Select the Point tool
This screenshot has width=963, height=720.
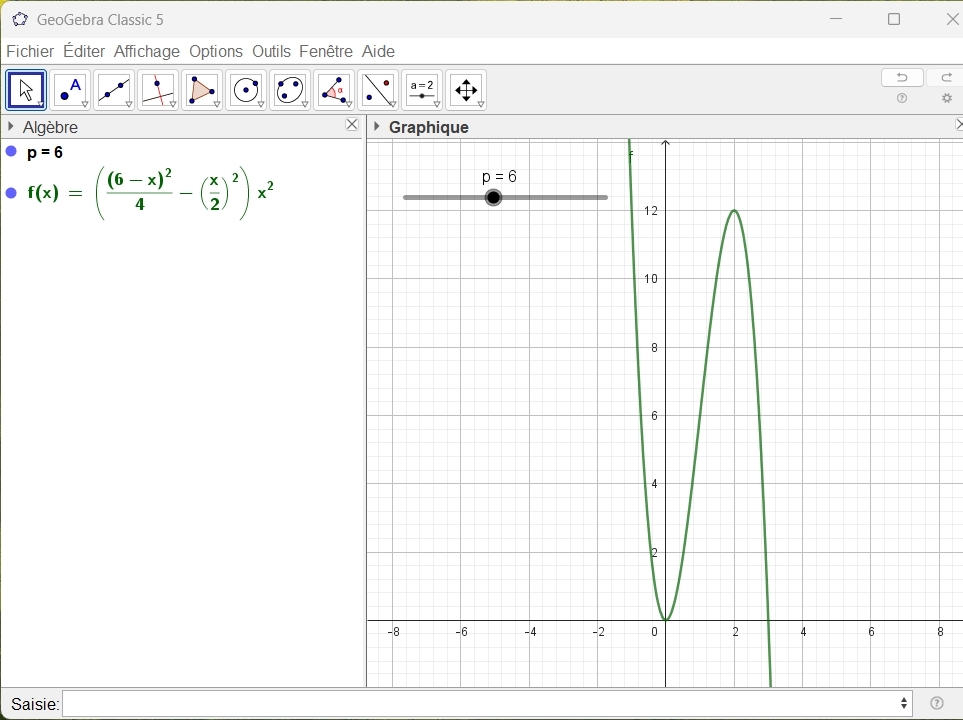70,90
